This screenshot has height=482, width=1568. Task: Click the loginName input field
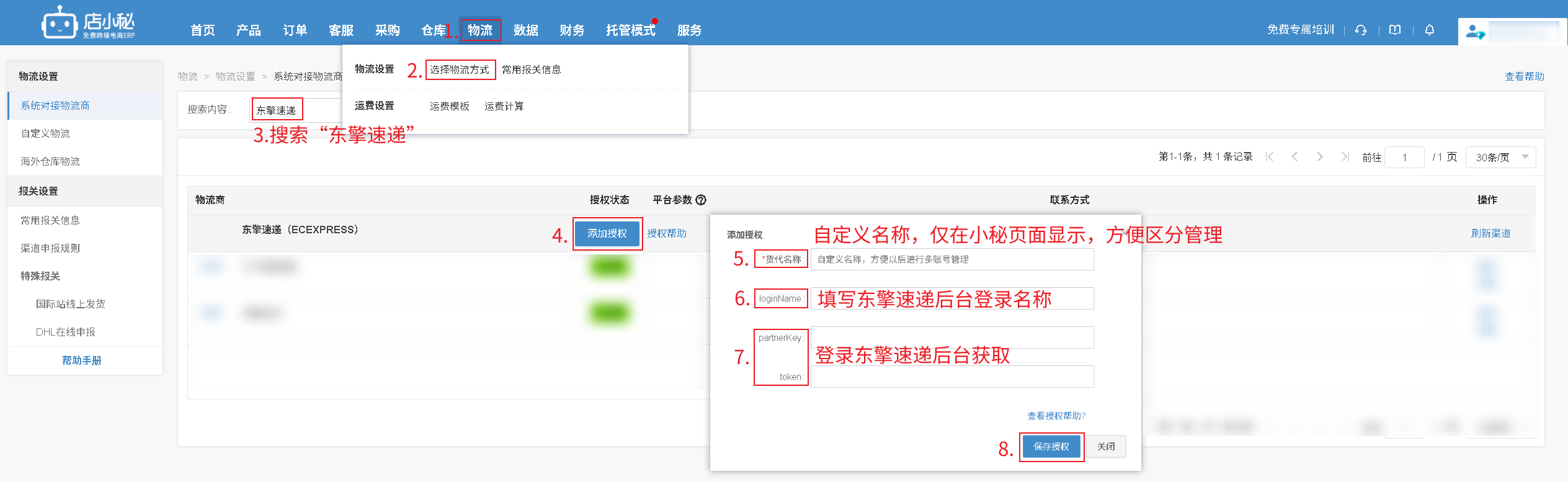tap(952, 298)
